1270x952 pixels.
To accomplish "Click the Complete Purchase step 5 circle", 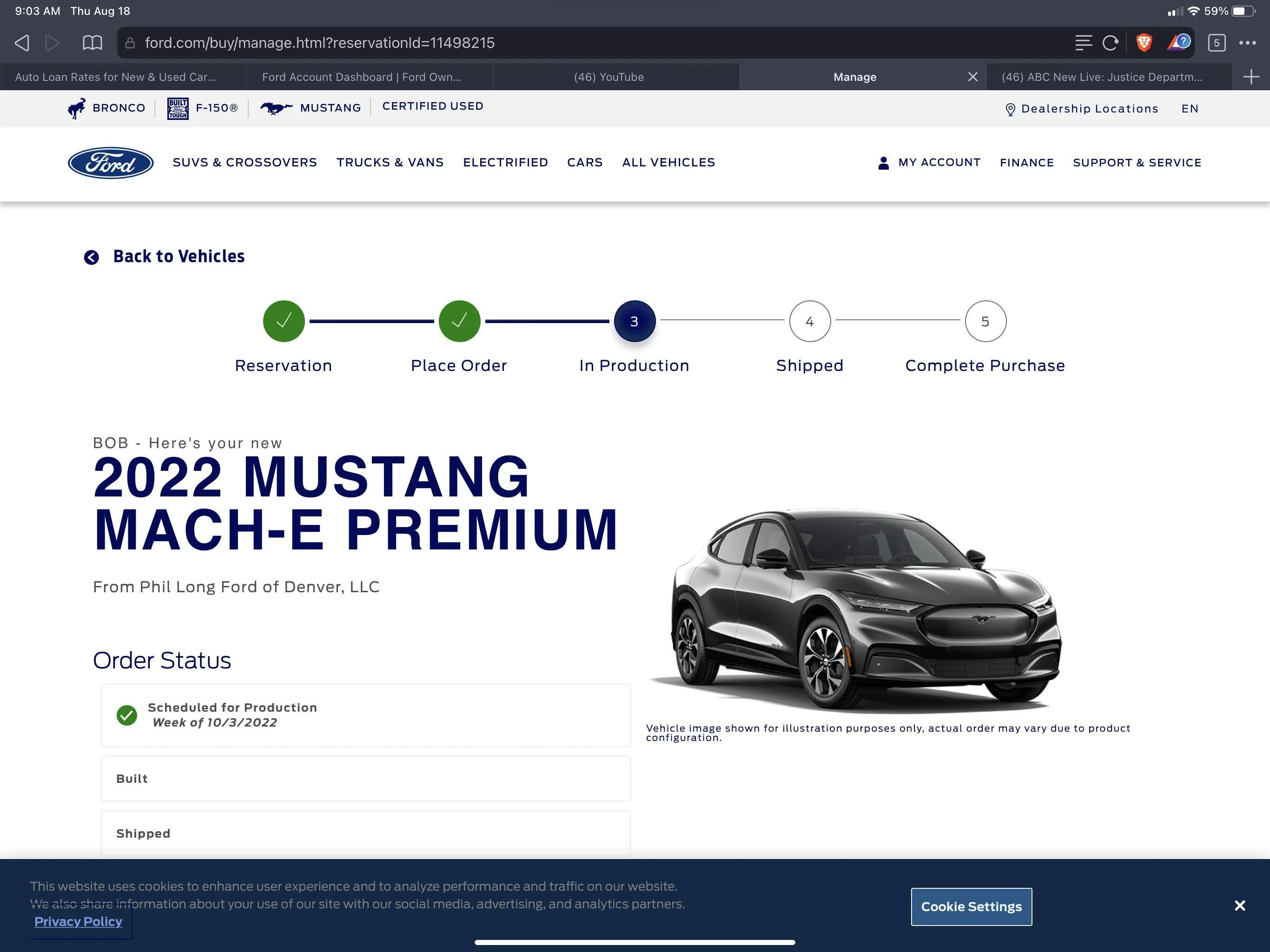I will (985, 321).
